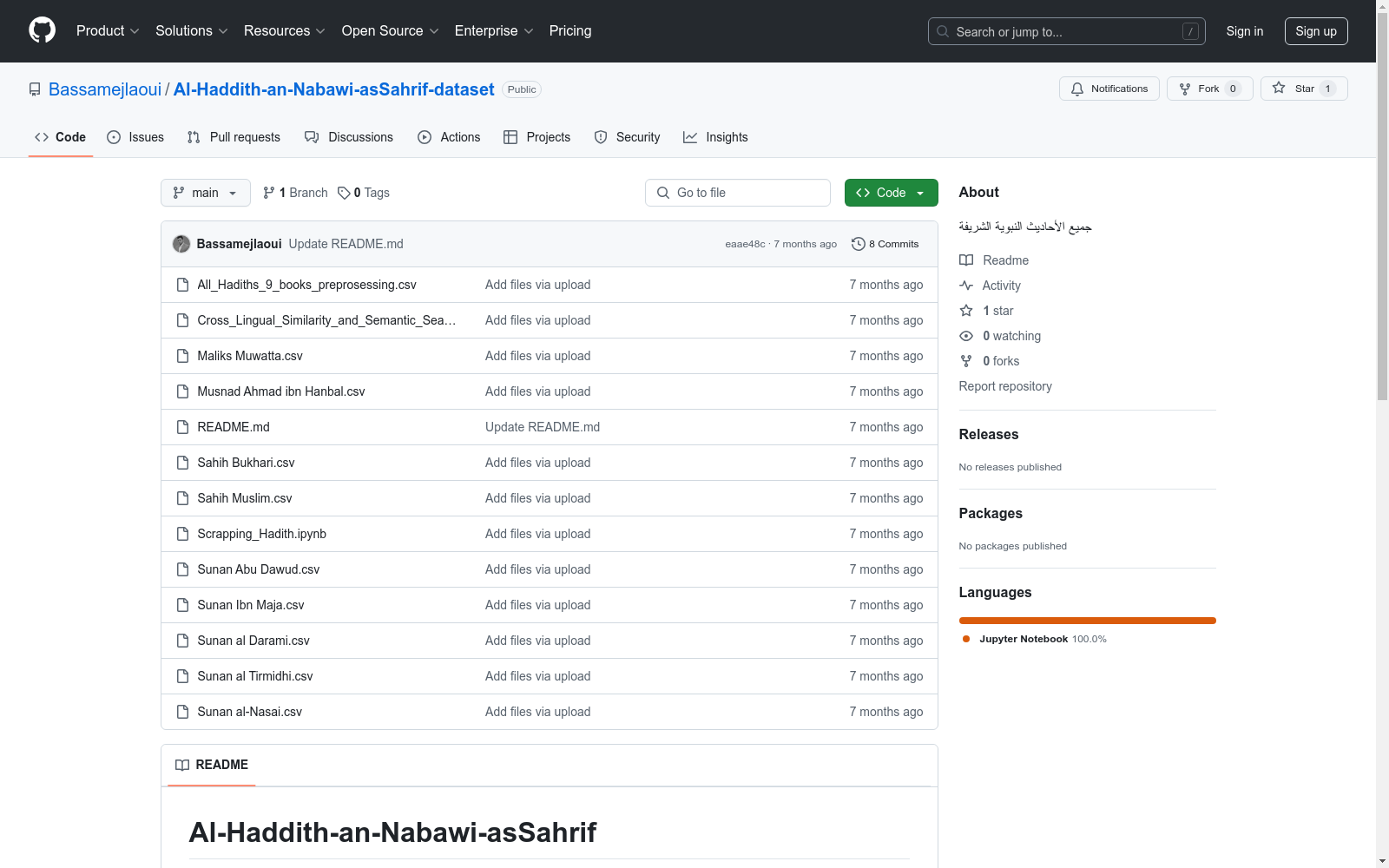Viewport: 1389px width, 868px height.
Task: Open the 8 Commits history link
Action: [x=885, y=244]
